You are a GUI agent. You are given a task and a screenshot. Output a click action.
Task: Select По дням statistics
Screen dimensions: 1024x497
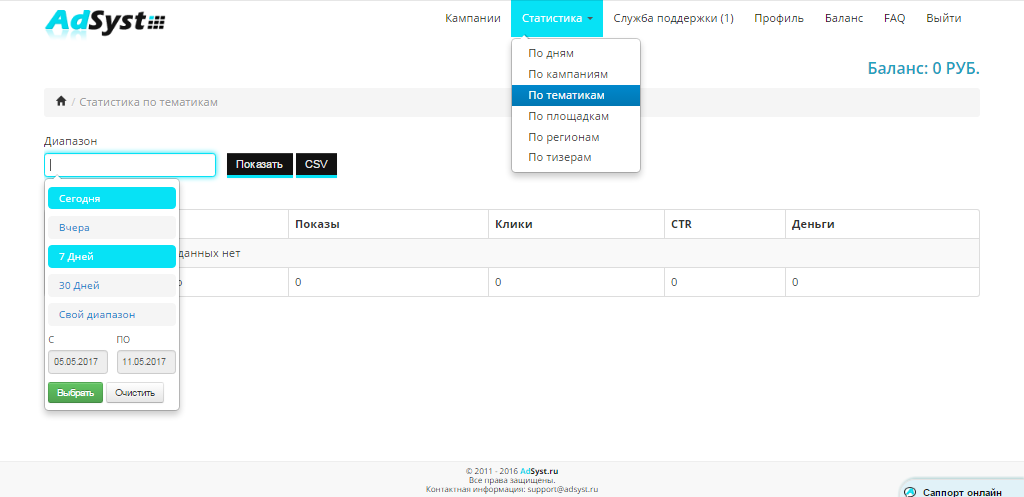[575, 54]
